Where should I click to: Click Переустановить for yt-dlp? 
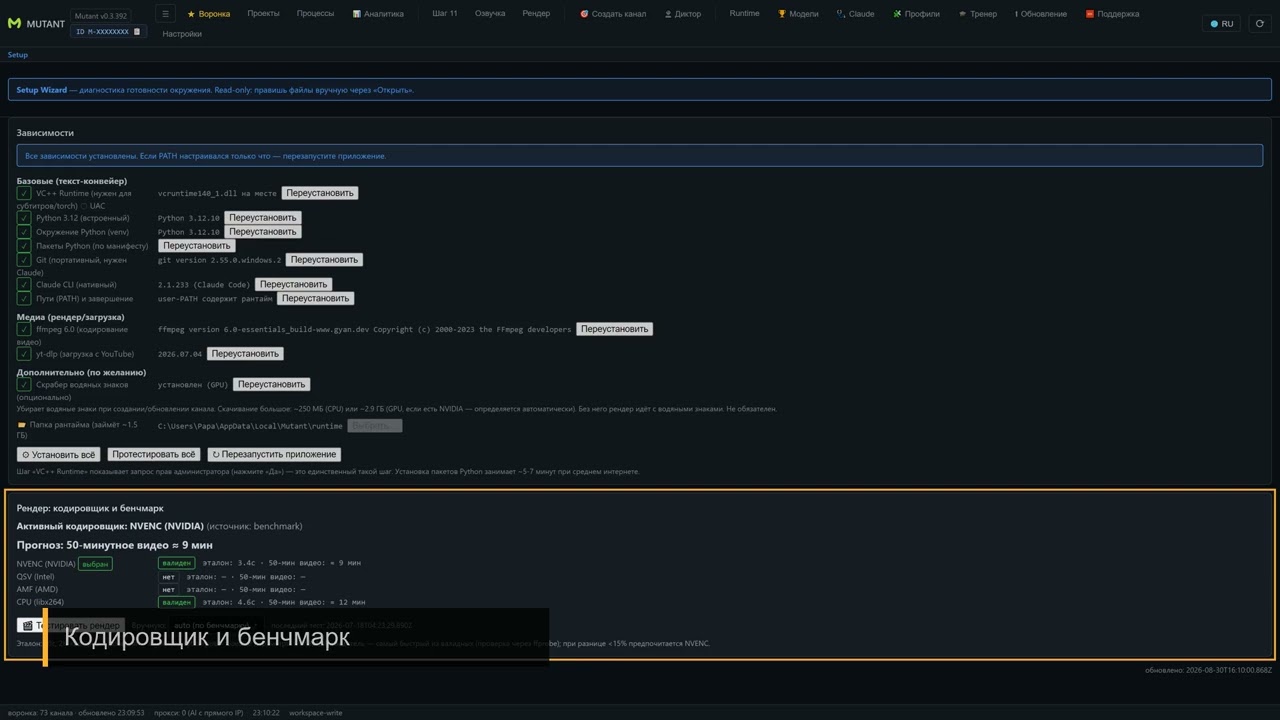tap(245, 354)
